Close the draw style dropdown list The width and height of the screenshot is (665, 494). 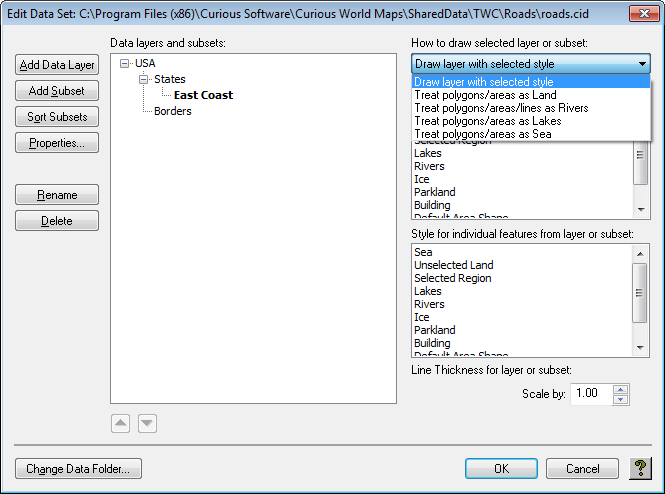(641, 64)
